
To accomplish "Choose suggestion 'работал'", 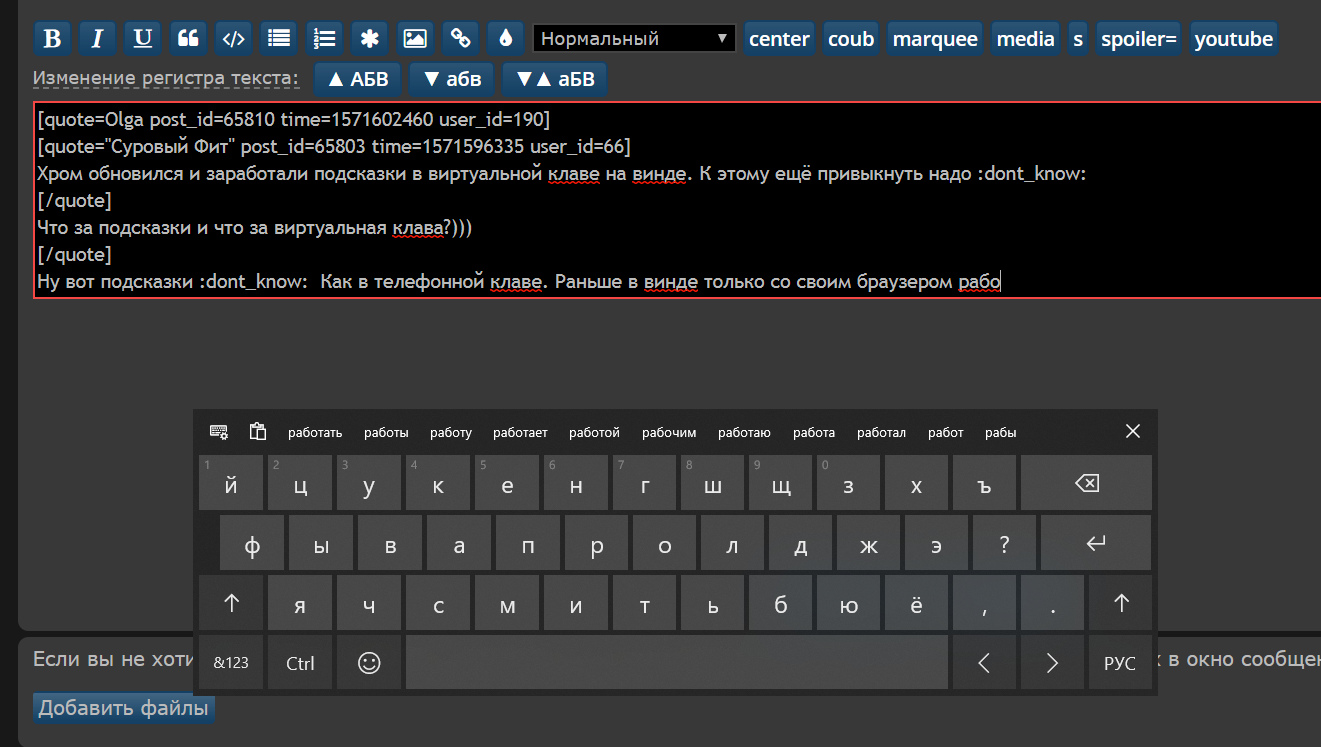I will (x=881, y=433).
